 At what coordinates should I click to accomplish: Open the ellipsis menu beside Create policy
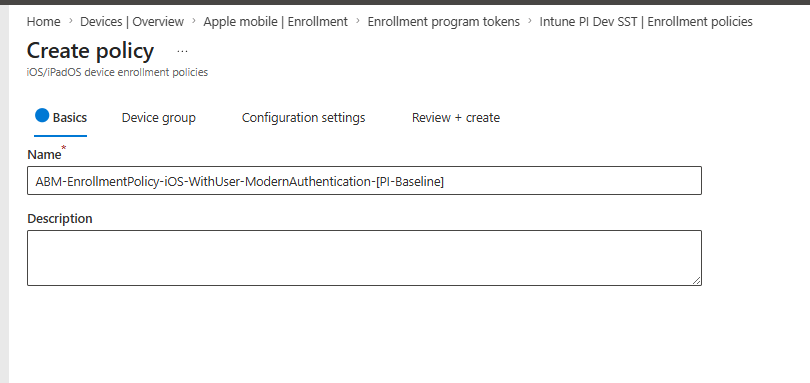pyautogui.click(x=182, y=51)
